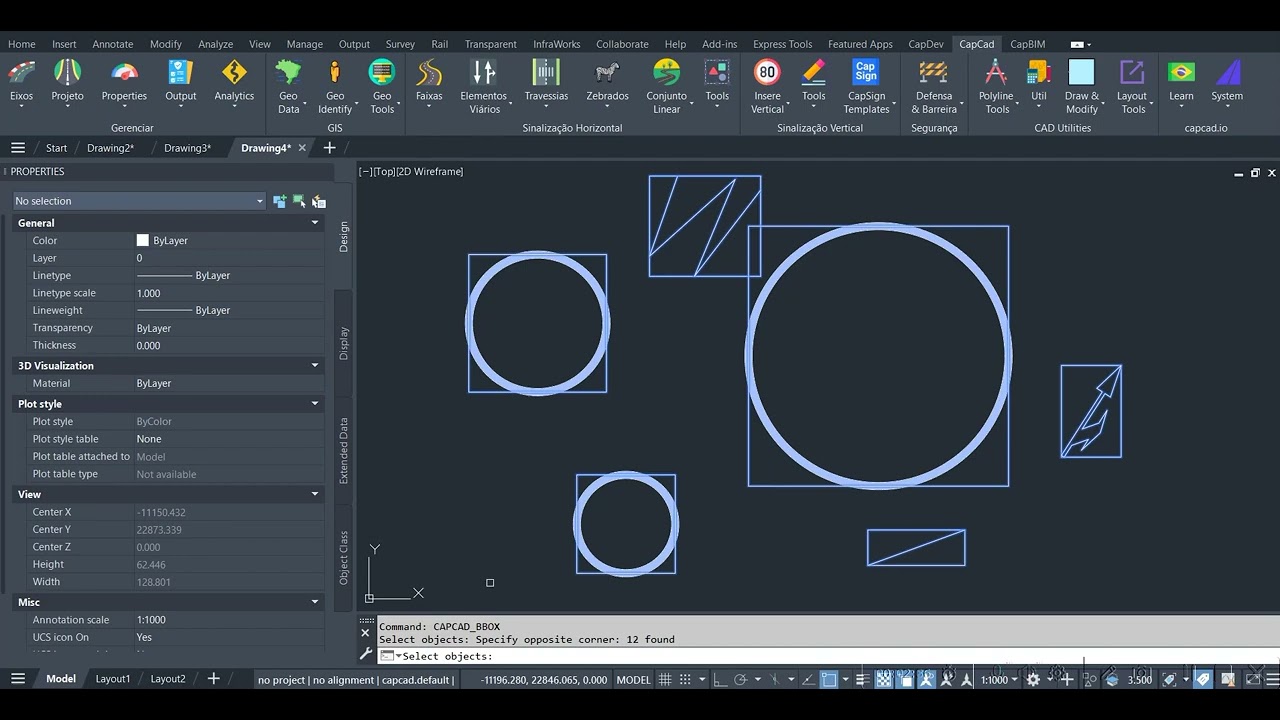Open the Analytics tool
This screenshot has width=1280, height=720.
click(234, 82)
